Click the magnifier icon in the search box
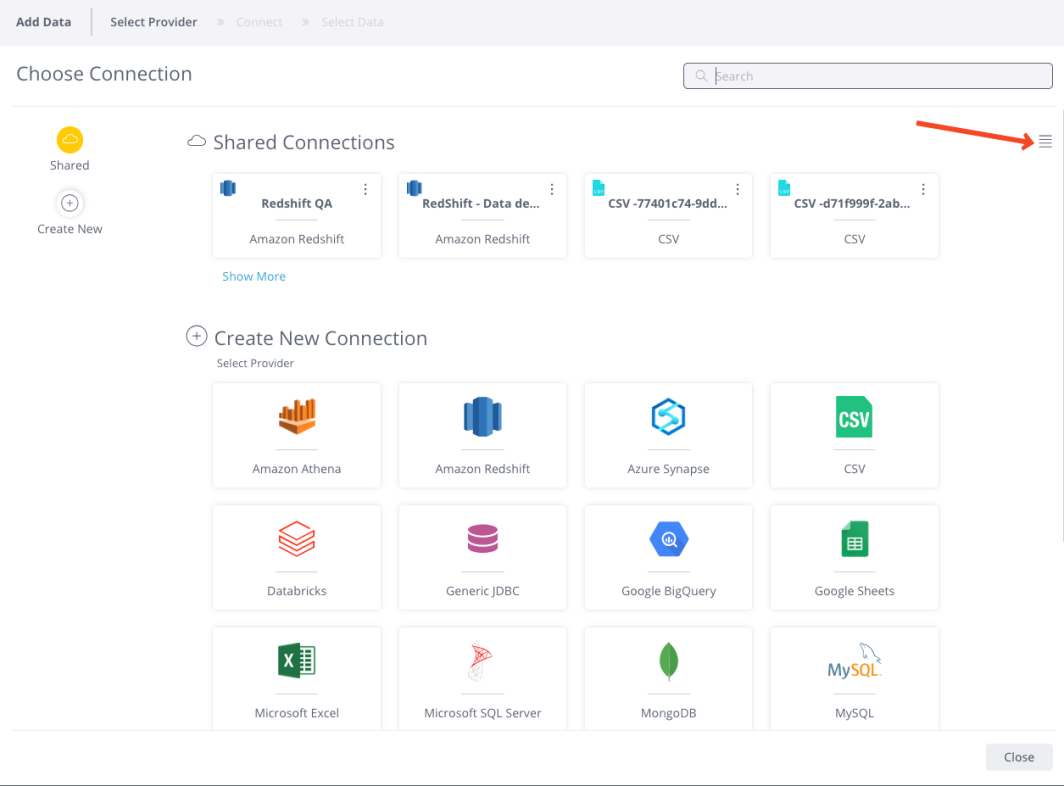The height and width of the screenshot is (786, 1064). pos(701,76)
